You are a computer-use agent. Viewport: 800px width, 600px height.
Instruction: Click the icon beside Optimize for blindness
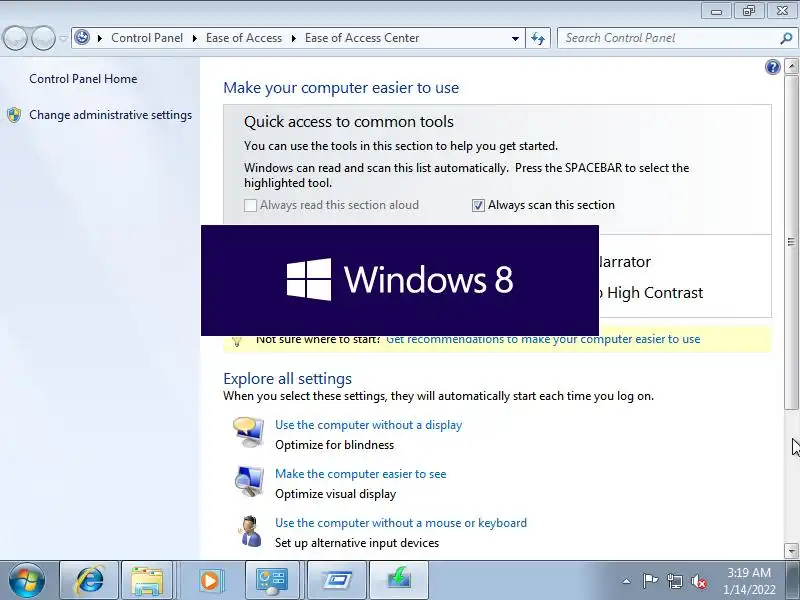point(248,432)
